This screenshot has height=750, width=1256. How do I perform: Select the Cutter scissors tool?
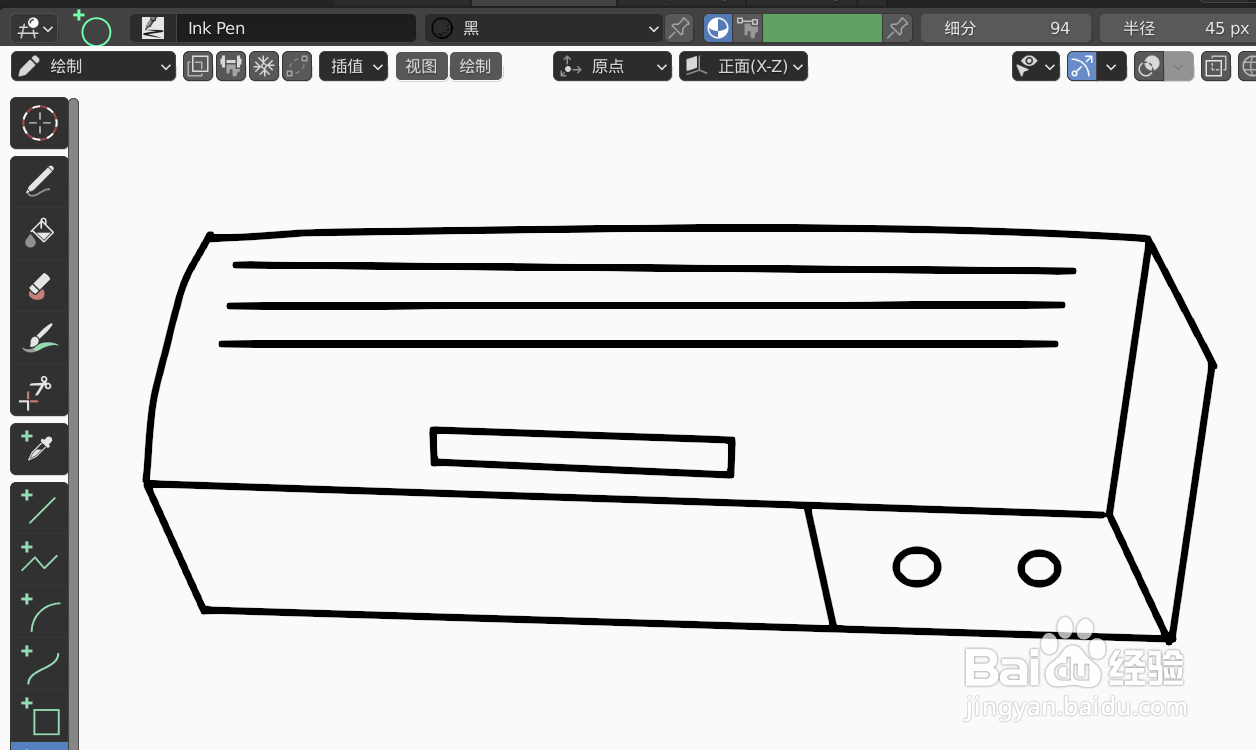tap(40, 390)
